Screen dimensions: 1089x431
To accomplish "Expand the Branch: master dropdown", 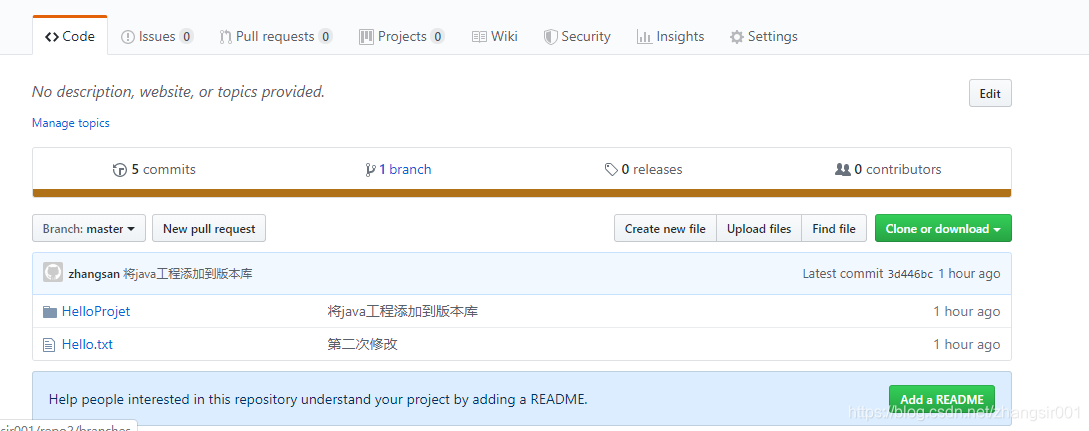I will pos(89,228).
